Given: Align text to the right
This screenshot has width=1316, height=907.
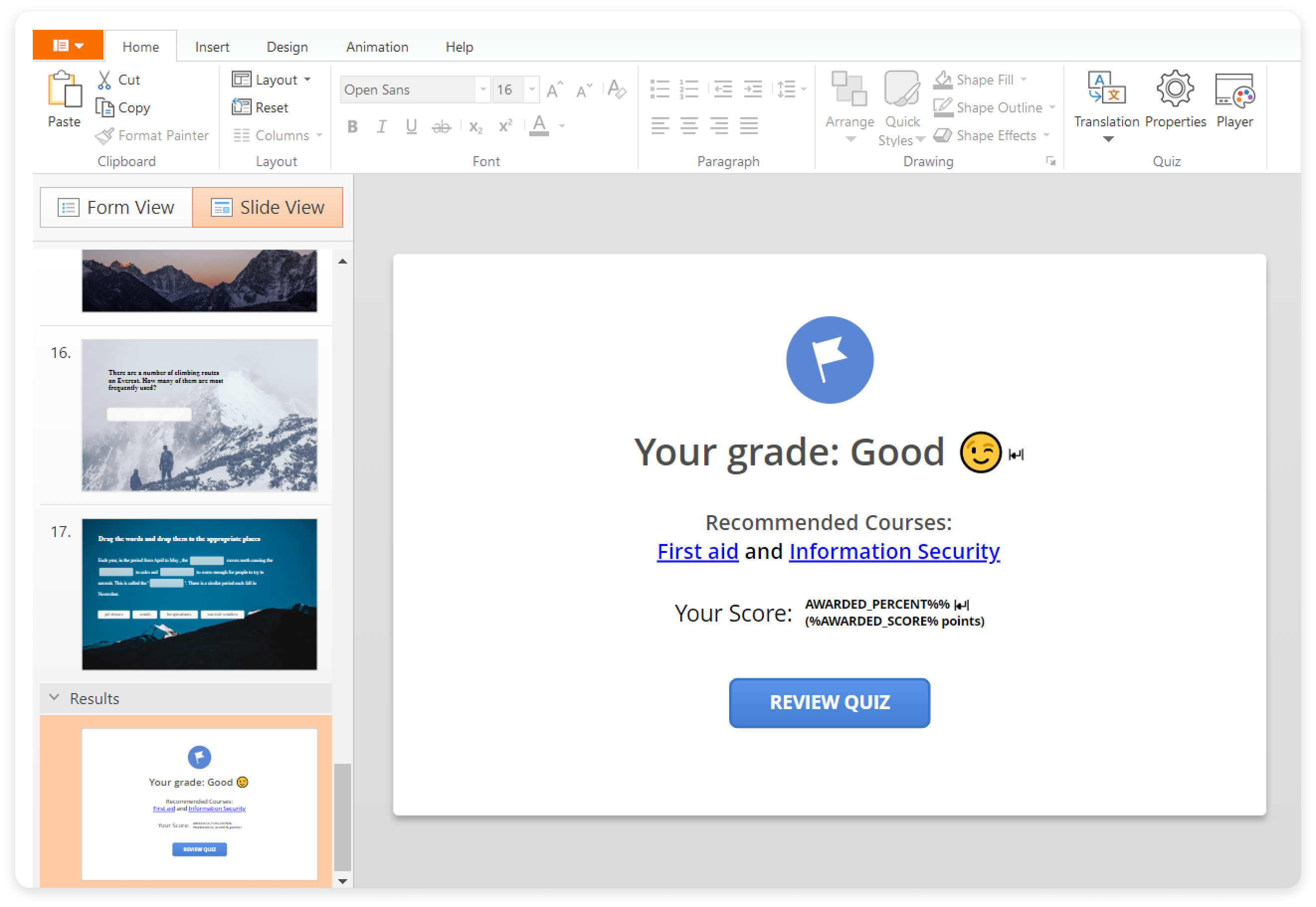Looking at the screenshot, I should tap(719, 125).
